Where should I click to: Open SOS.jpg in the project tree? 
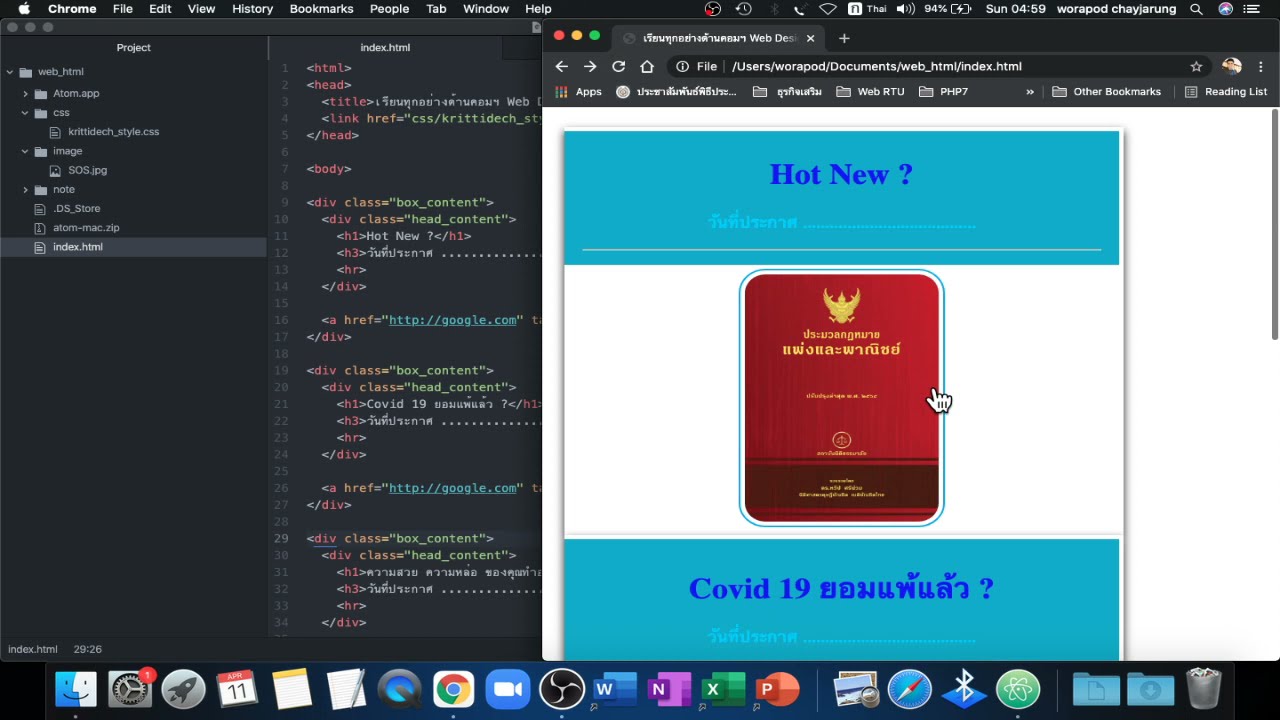click(87, 170)
